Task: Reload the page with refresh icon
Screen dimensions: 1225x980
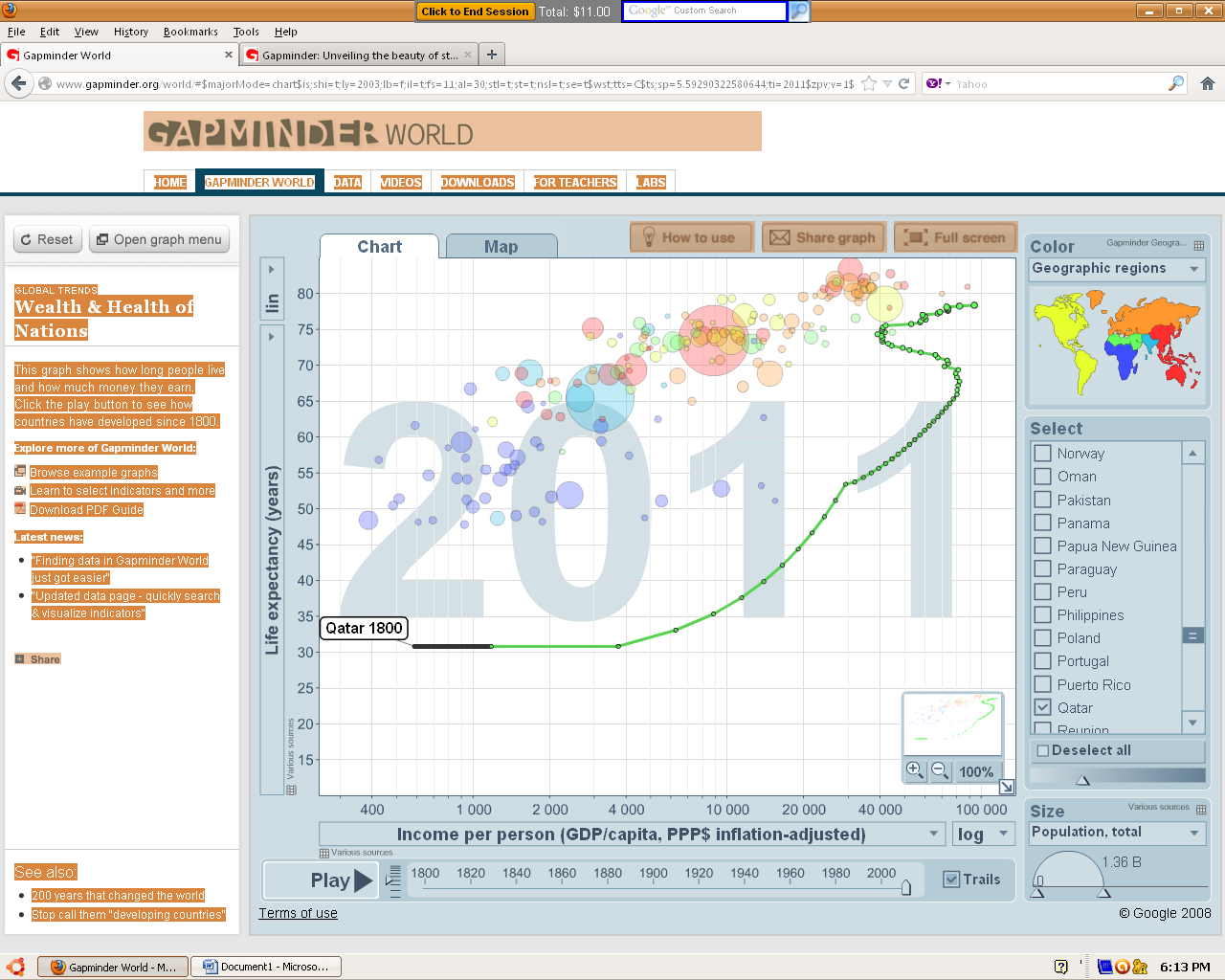Action: click(903, 84)
